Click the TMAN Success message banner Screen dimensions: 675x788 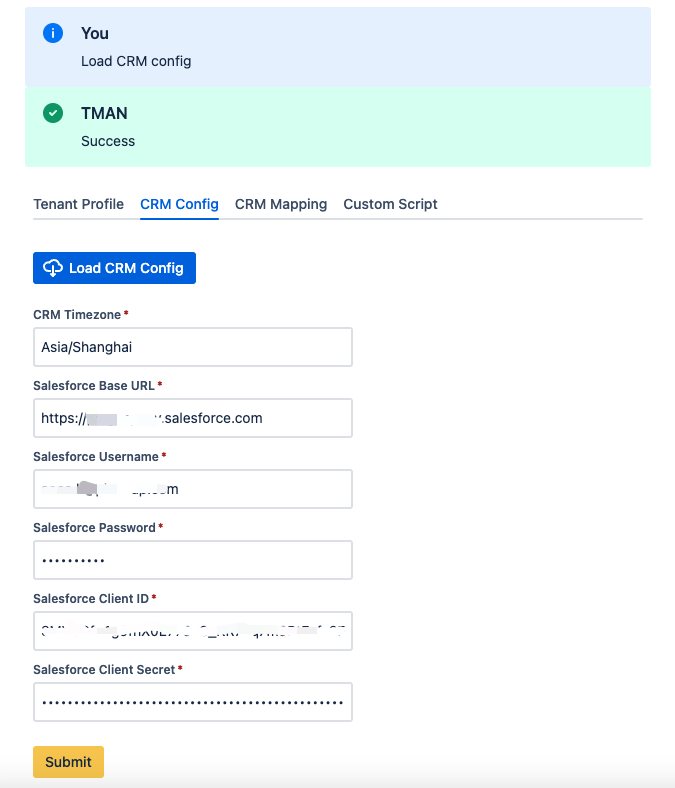tap(338, 127)
